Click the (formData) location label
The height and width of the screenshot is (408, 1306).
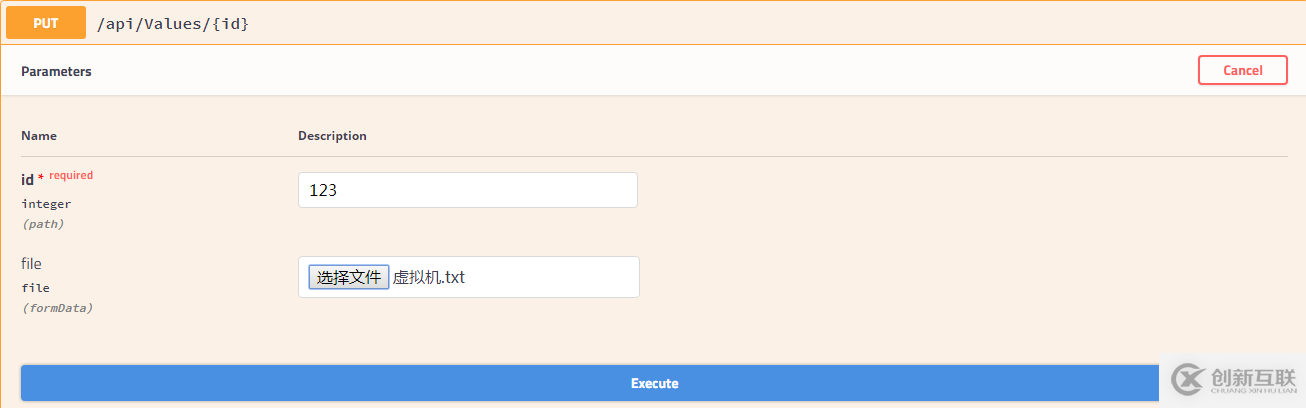pyautogui.click(x=57, y=308)
